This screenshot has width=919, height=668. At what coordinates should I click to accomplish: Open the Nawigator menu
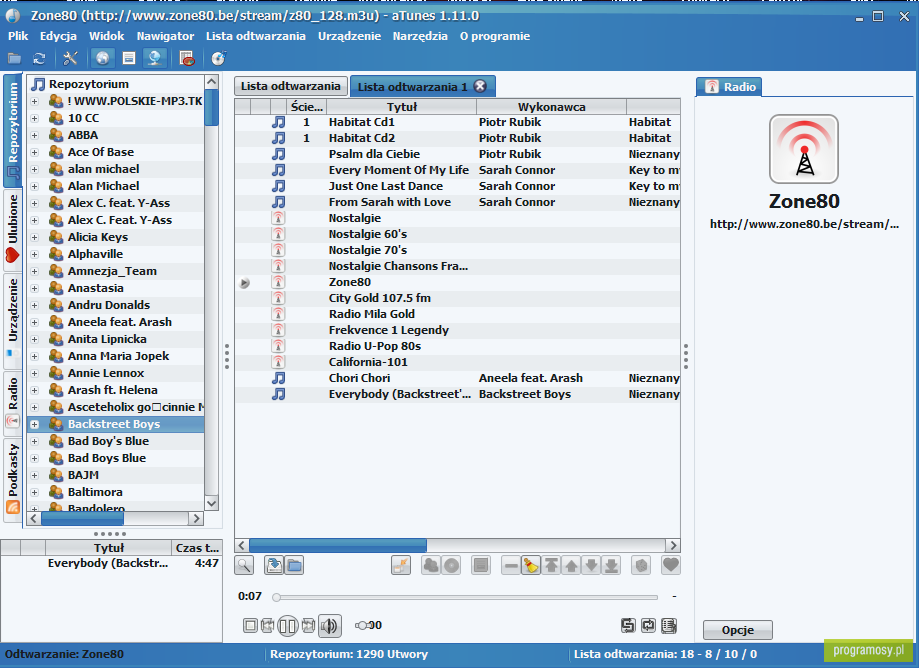pyautogui.click(x=165, y=36)
